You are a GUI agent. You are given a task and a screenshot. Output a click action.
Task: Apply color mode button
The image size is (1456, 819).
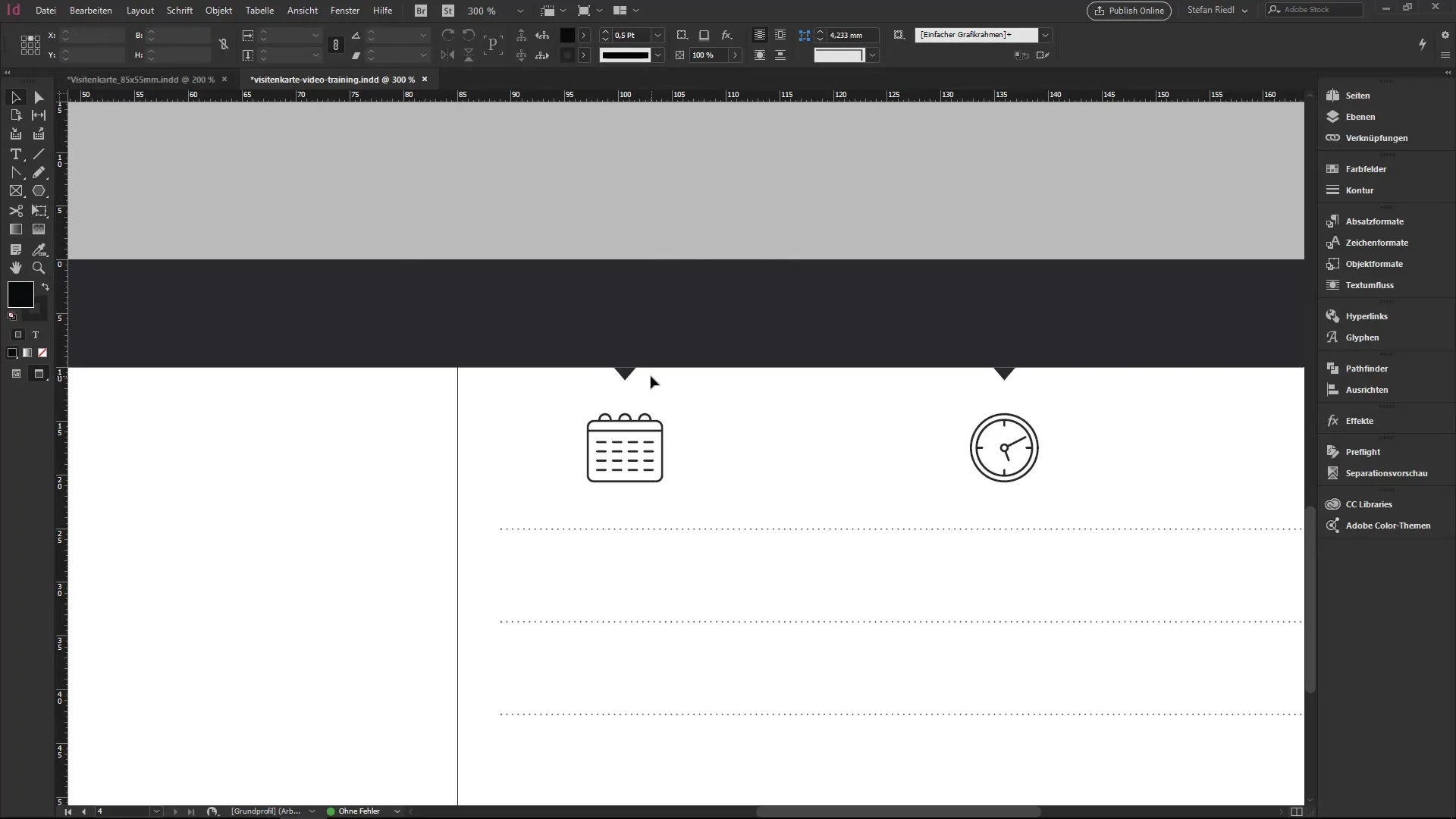click(x=12, y=353)
